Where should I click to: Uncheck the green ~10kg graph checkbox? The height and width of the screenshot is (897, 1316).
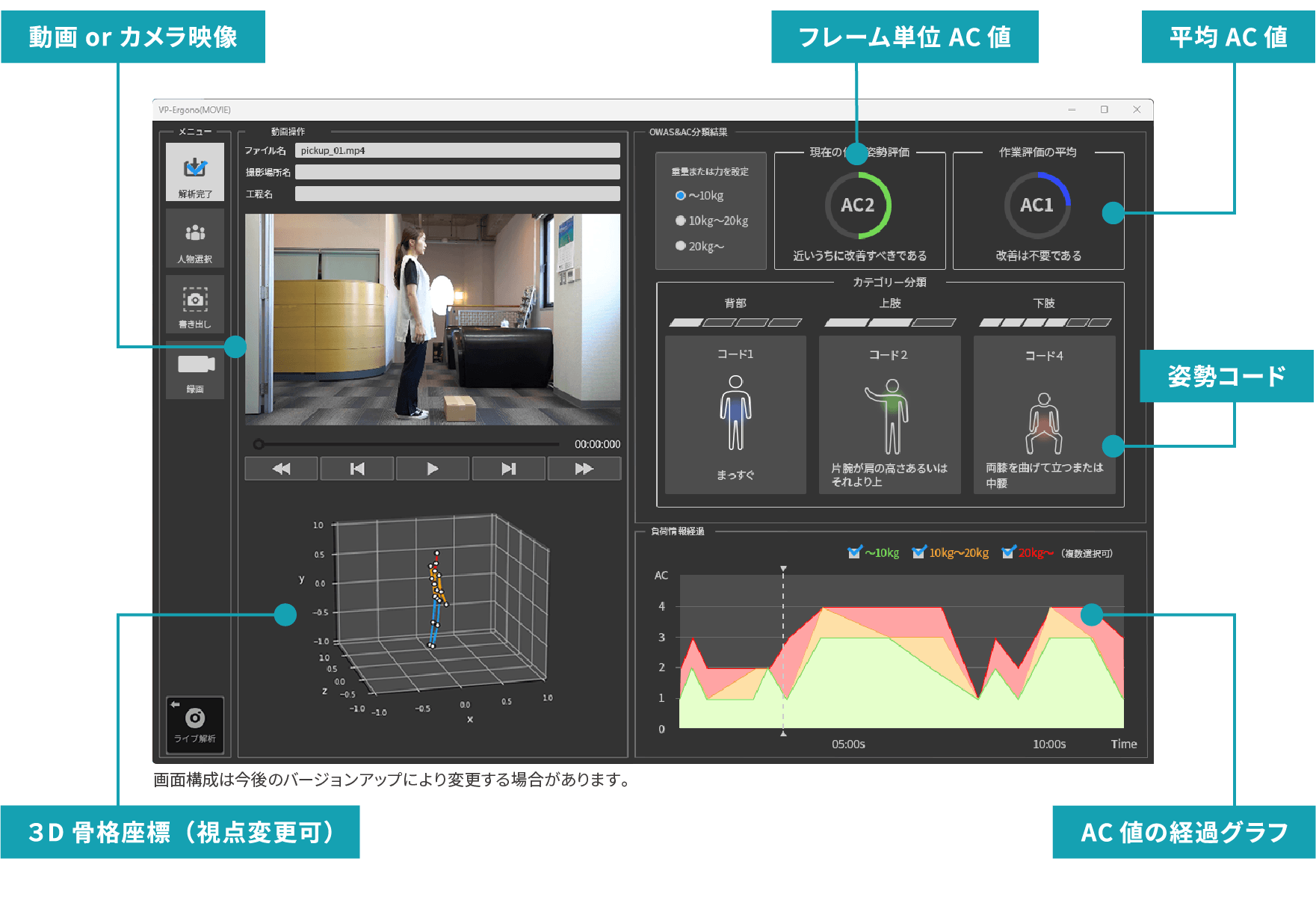[854, 553]
